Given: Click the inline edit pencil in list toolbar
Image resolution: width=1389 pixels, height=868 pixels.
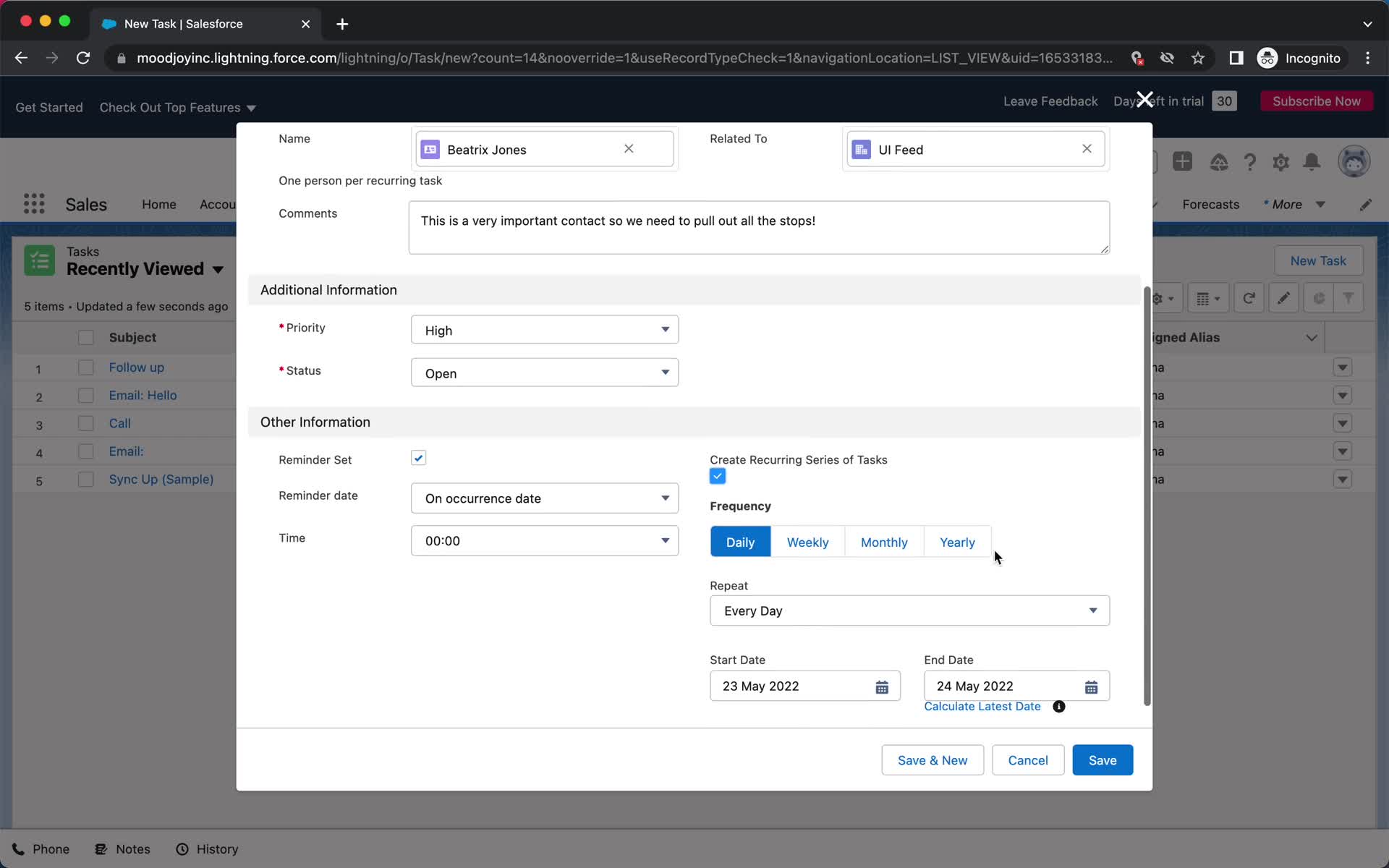Looking at the screenshot, I should pos(1283,298).
